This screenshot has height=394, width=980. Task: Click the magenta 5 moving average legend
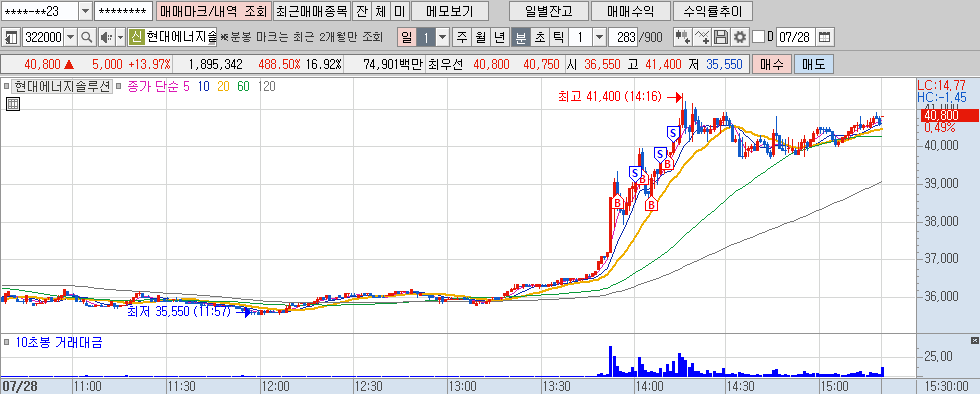[186, 86]
